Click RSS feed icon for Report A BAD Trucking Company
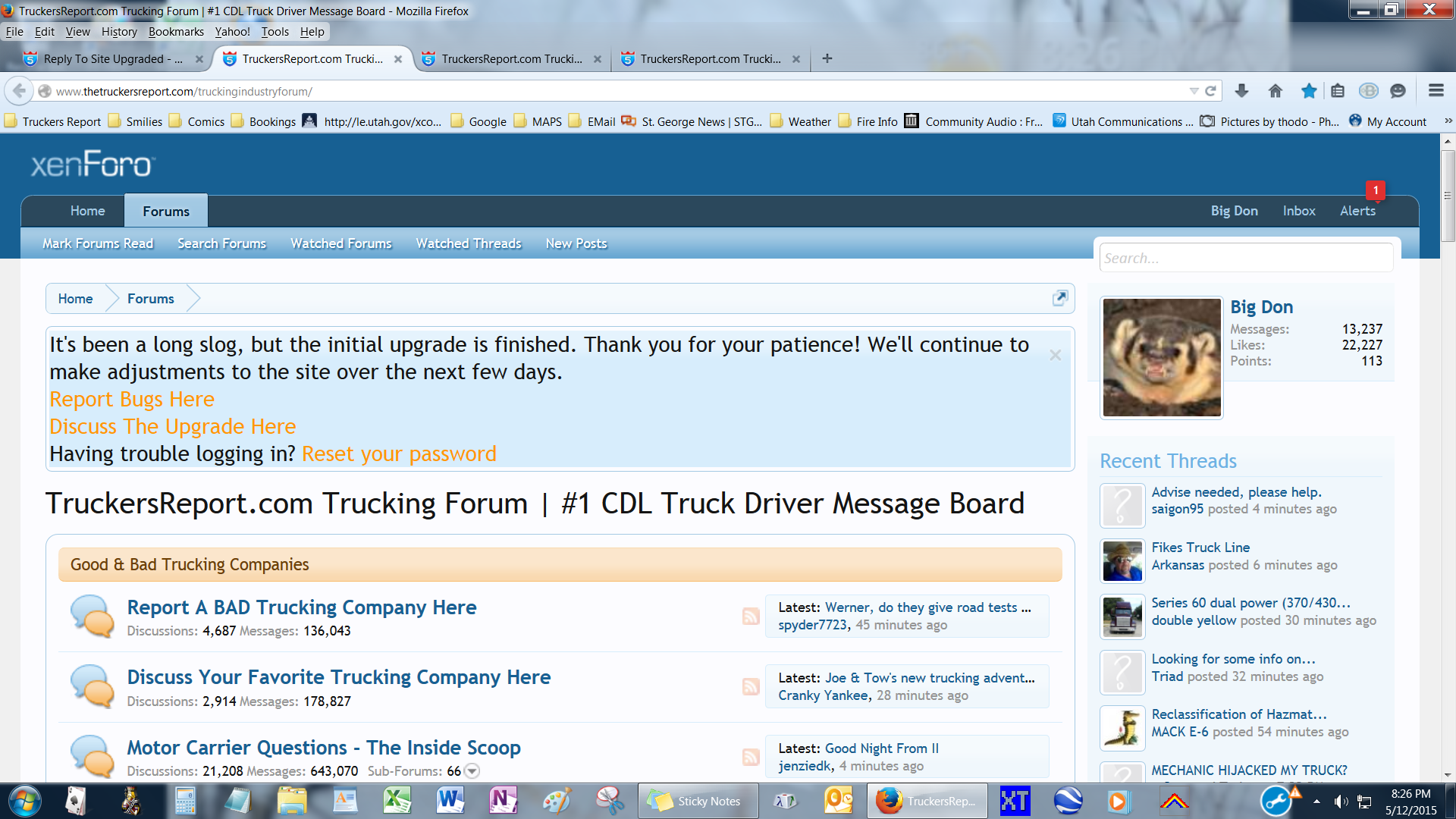Image resolution: width=1456 pixels, height=819 pixels. pos(751,616)
